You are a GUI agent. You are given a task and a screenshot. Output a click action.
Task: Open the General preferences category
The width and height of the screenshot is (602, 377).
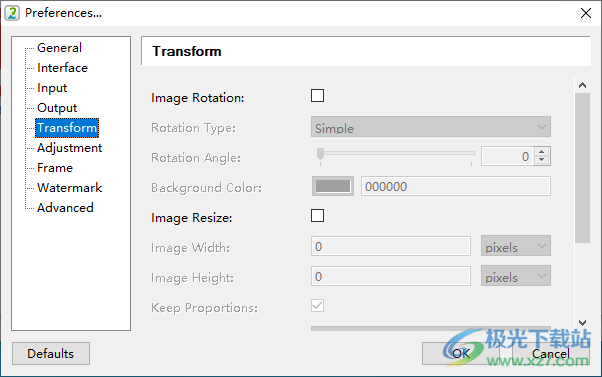coord(59,48)
